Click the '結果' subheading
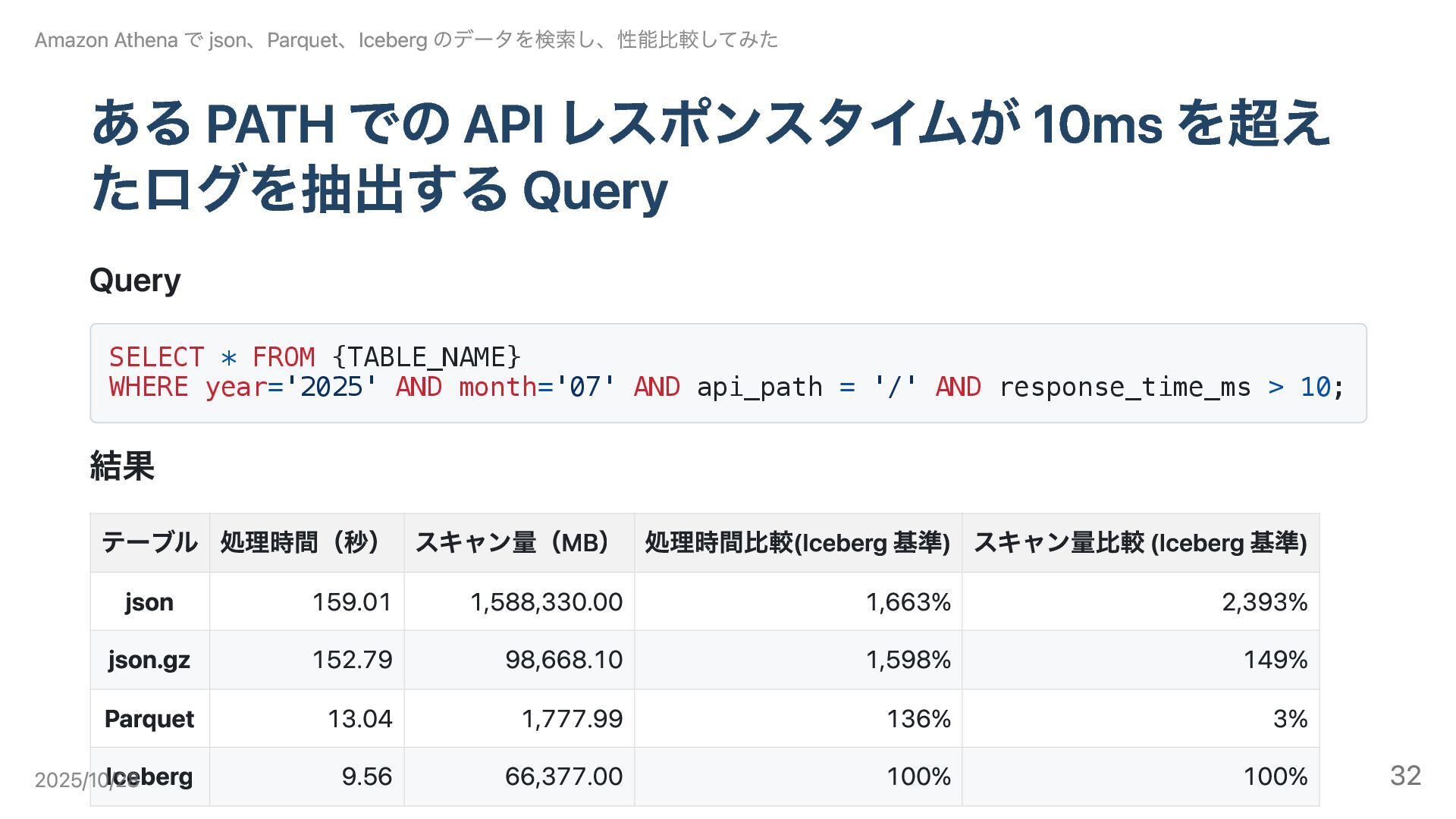Viewport: 1456px width, 819px height. [x=122, y=466]
